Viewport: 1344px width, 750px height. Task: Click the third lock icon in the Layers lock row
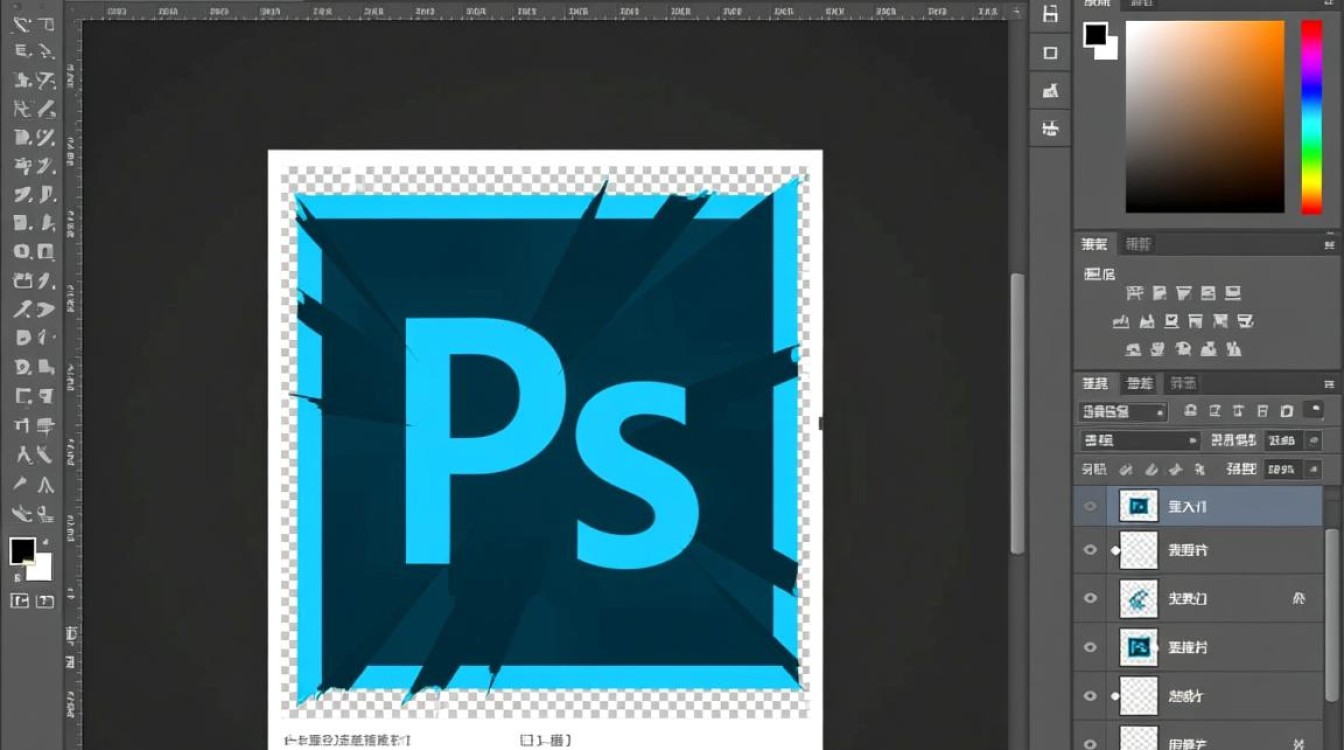[x=1175, y=469]
